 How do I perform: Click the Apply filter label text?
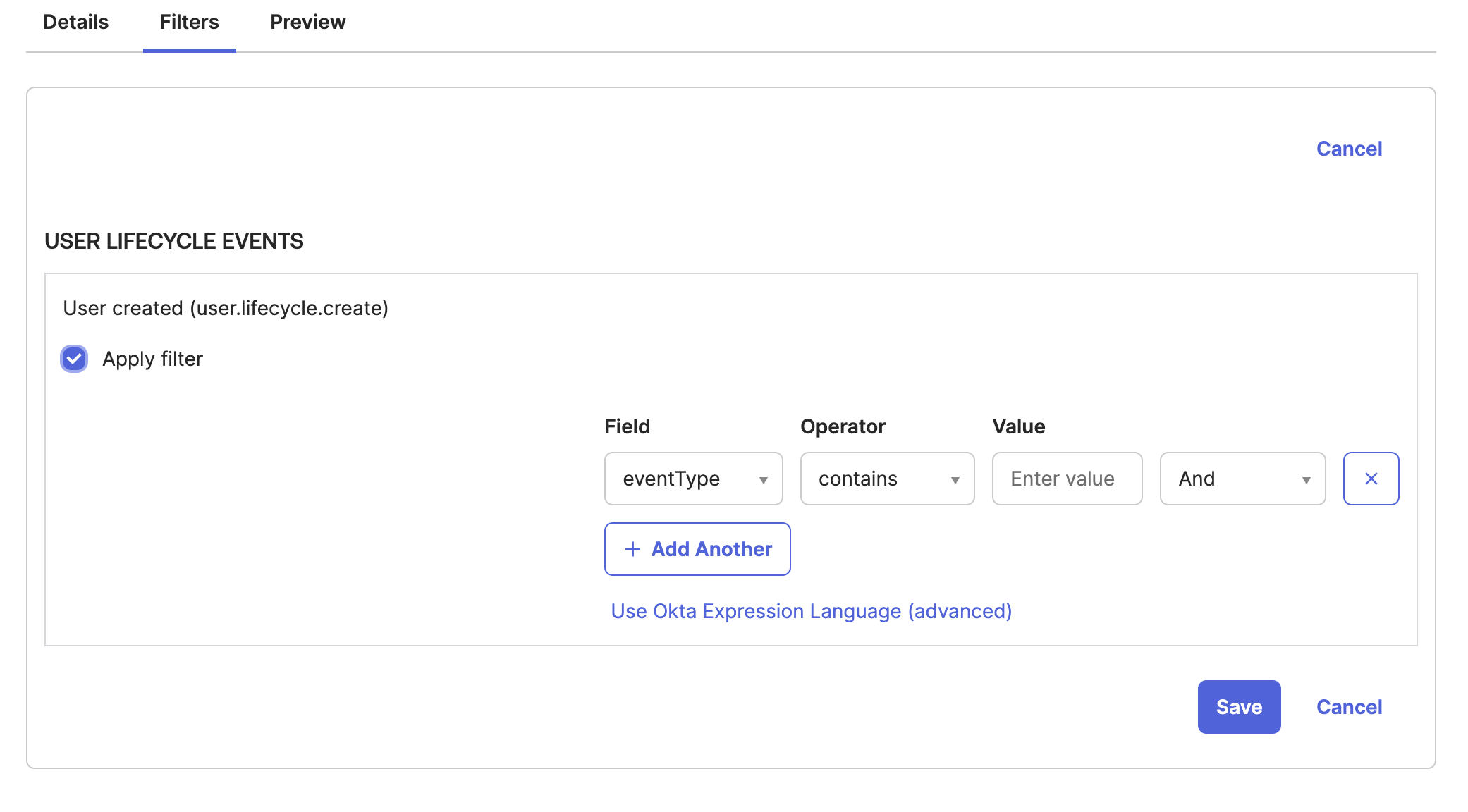tap(152, 359)
